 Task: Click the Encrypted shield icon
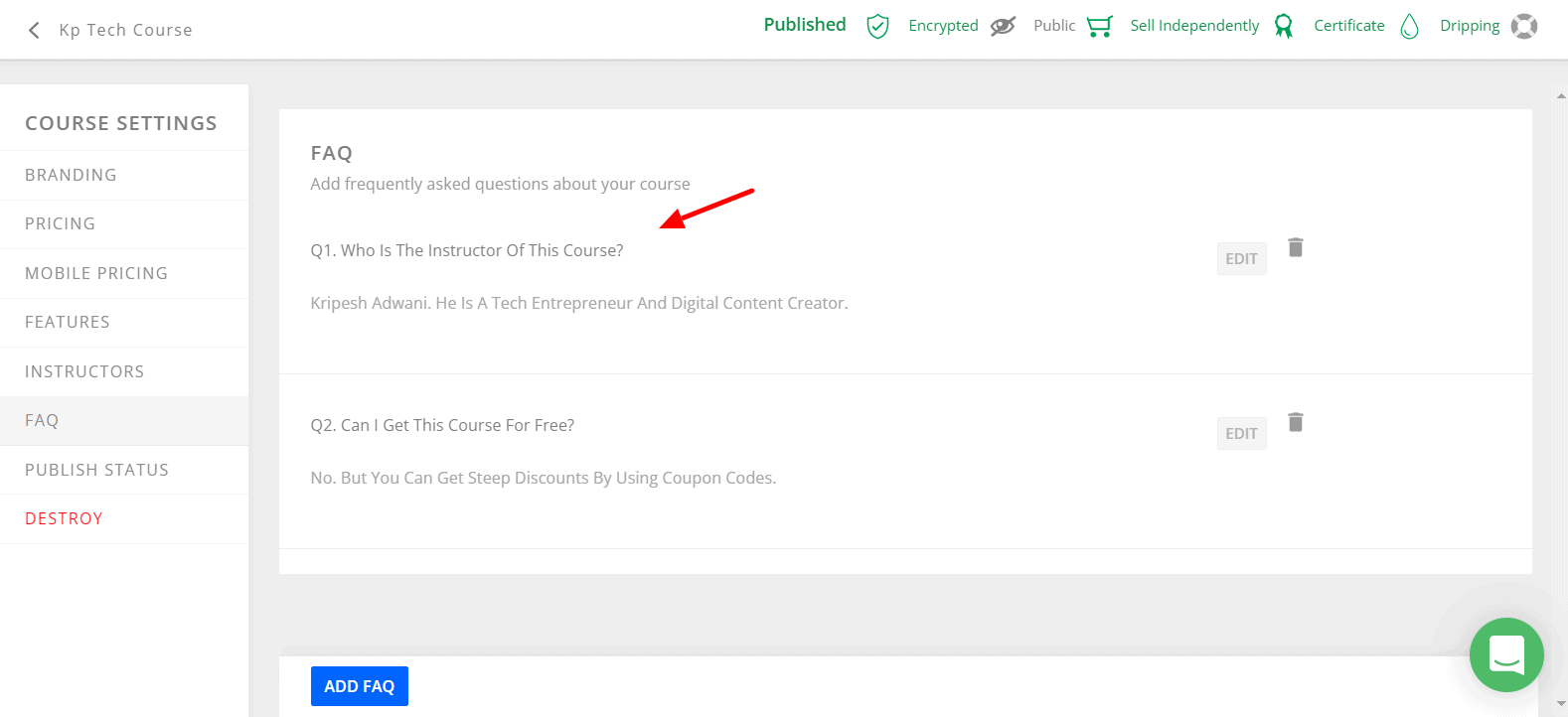pyautogui.click(x=877, y=26)
